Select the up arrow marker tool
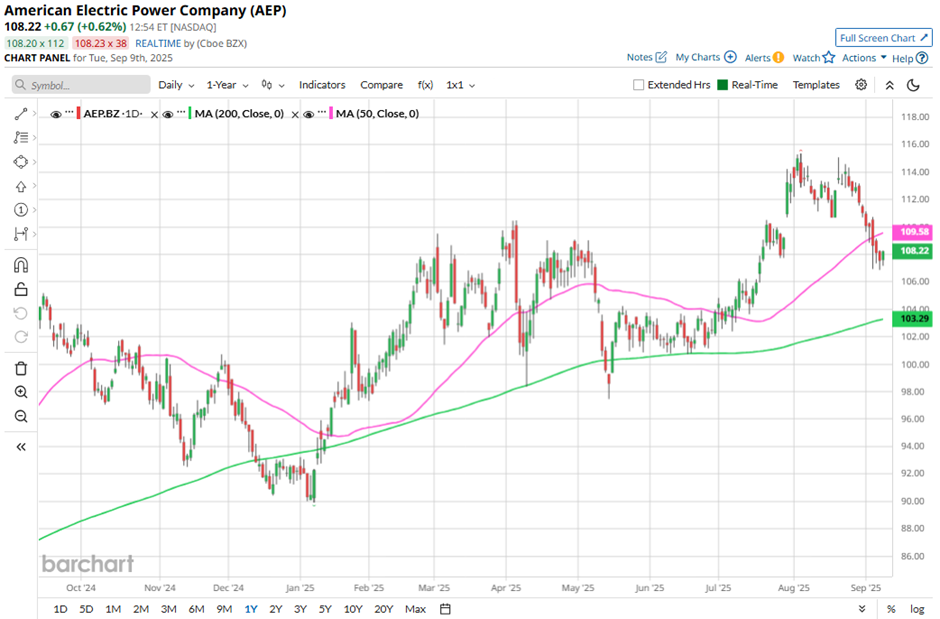The image size is (940, 619). 21,186
